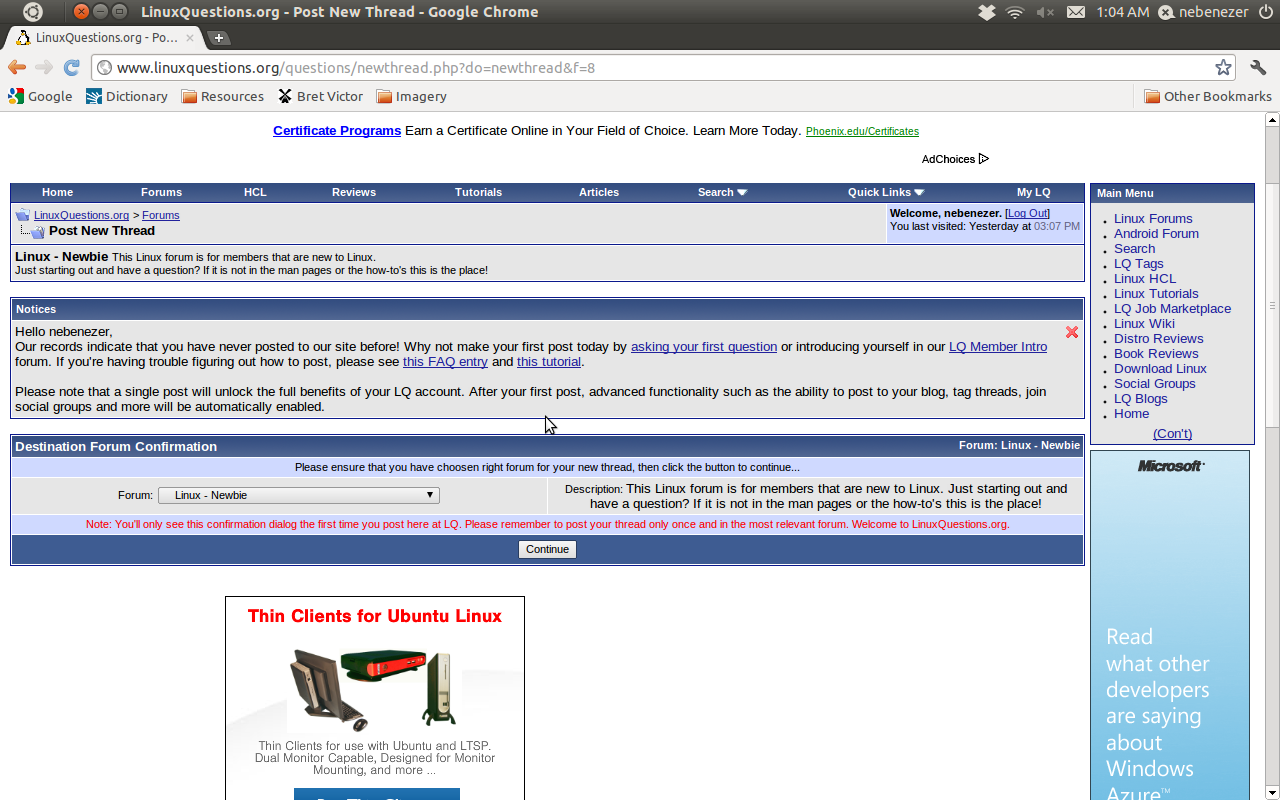Click the Log Out link
The height and width of the screenshot is (800, 1280).
[x=1027, y=213]
